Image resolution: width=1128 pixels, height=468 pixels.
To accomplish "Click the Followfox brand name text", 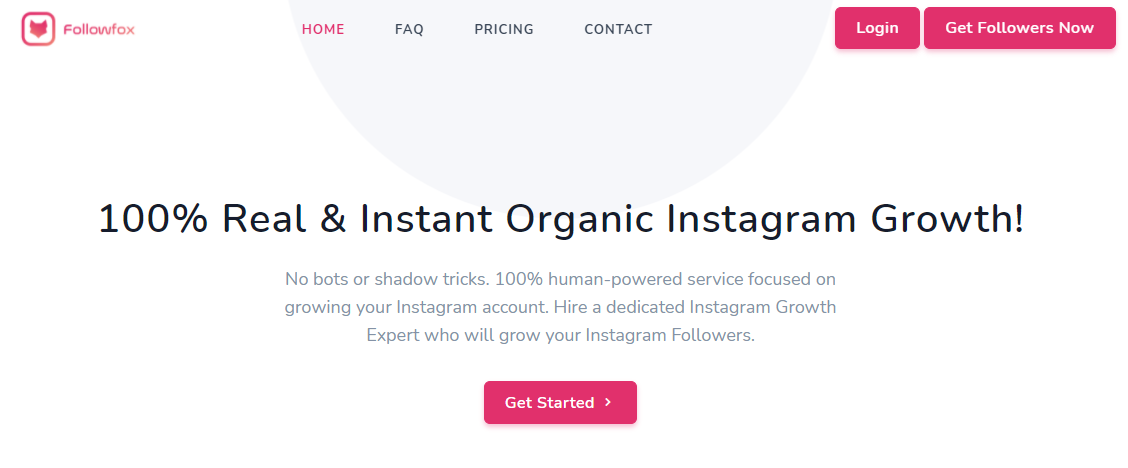I will pos(97,29).
